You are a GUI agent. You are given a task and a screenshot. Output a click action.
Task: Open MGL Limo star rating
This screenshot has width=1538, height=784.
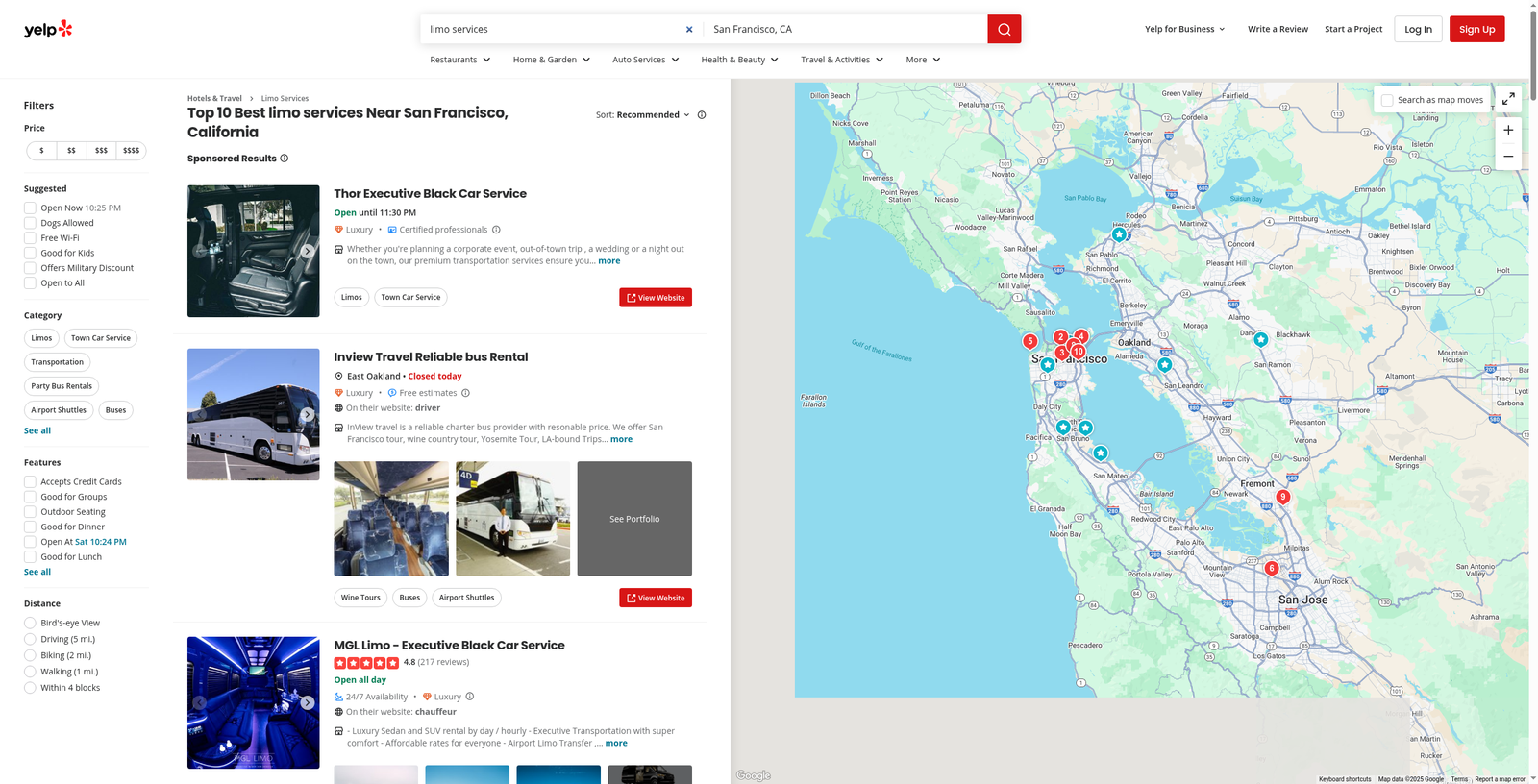(366, 663)
